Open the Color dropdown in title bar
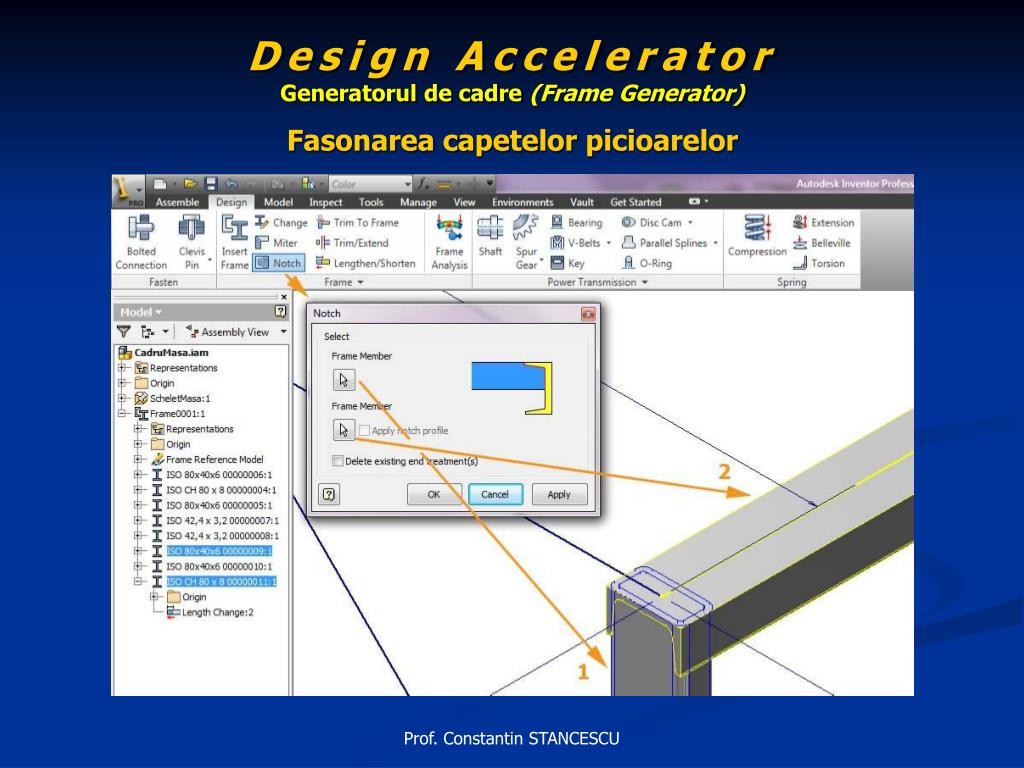The image size is (1024, 768). [x=370, y=184]
